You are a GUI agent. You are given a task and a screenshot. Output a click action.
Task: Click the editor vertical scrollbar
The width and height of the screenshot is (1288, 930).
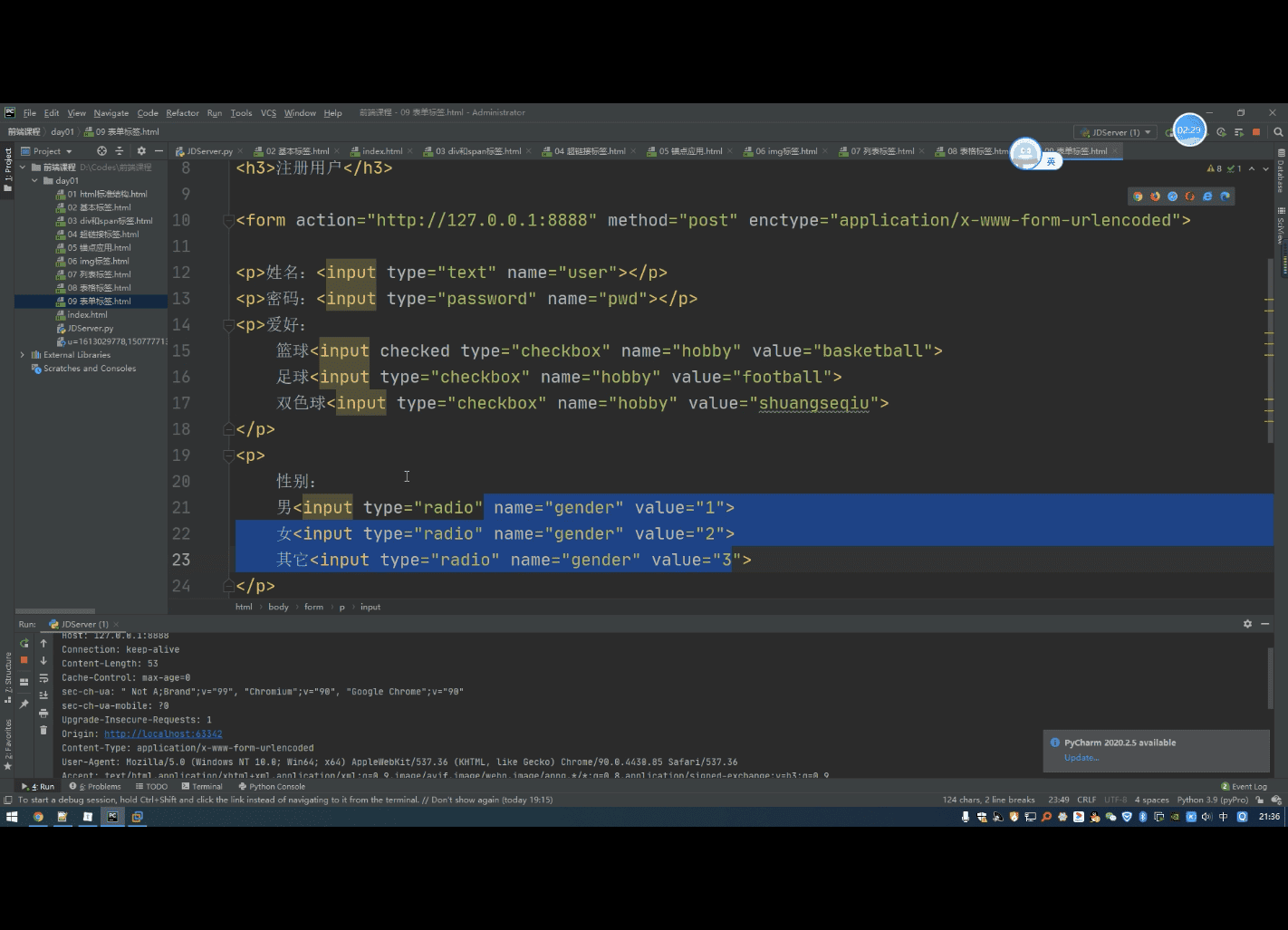click(x=1270, y=350)
